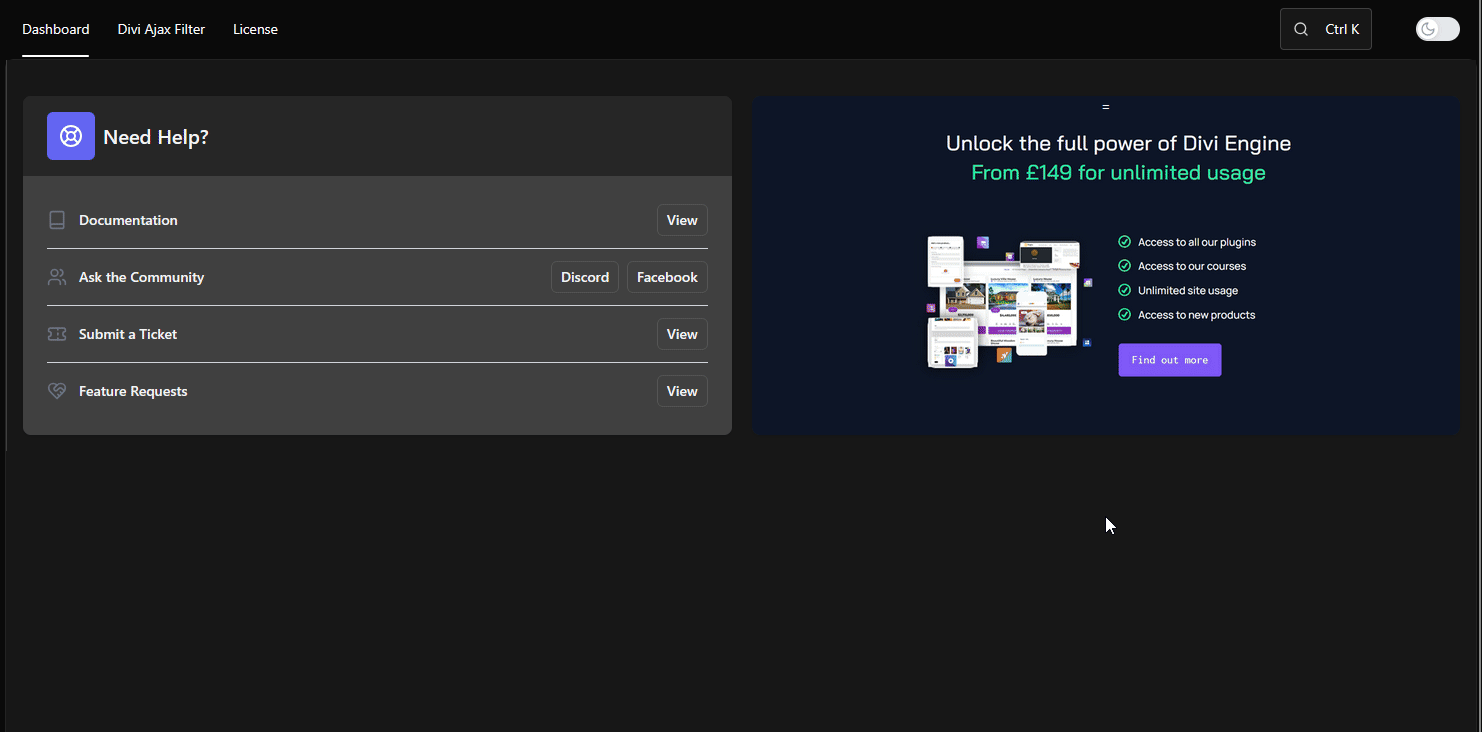Click the lifebuoy Need Help icon

pyautogui.click(x=71, y=136)
